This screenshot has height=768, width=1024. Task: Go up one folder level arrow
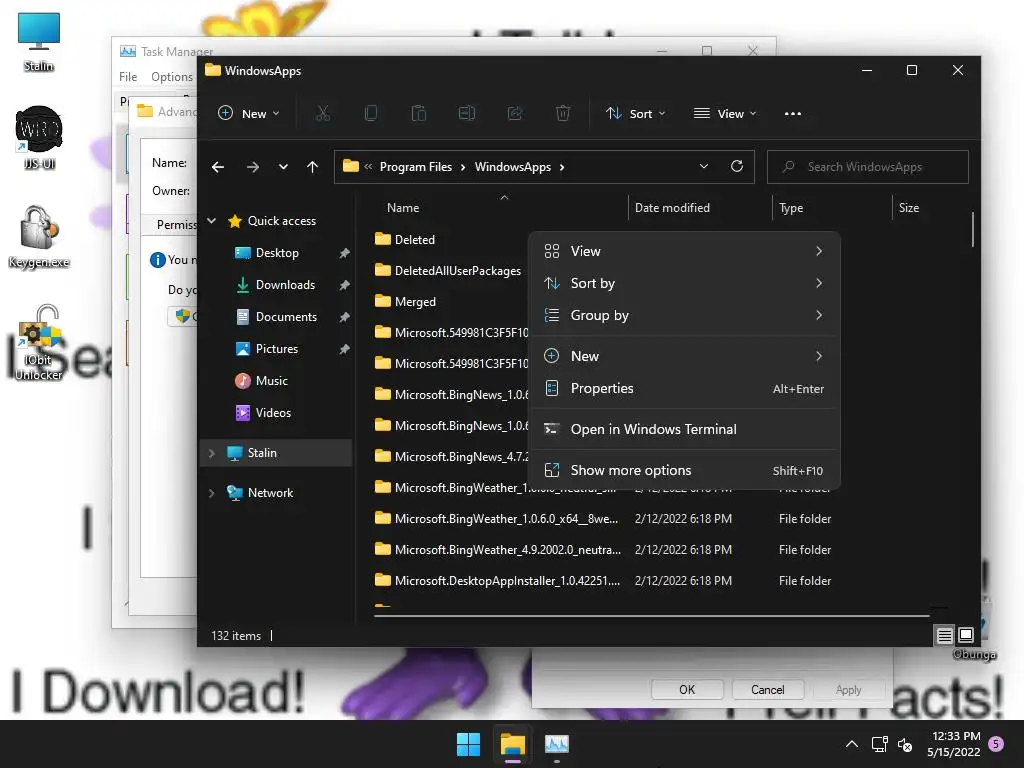pyautogui.click(x=313, y=167)
